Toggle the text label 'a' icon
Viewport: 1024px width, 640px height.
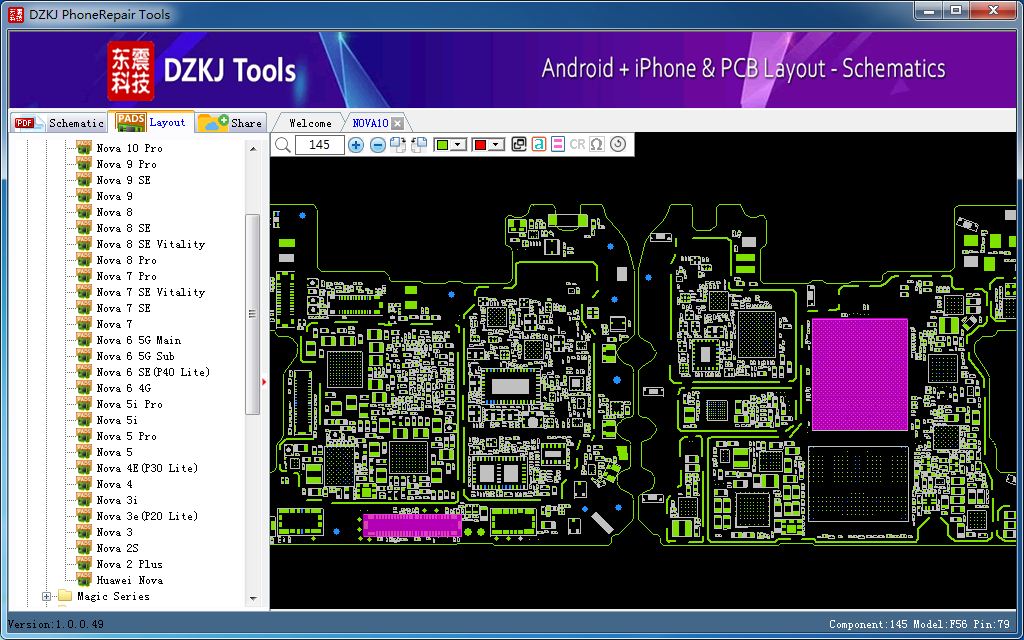[x=538, y=144]
